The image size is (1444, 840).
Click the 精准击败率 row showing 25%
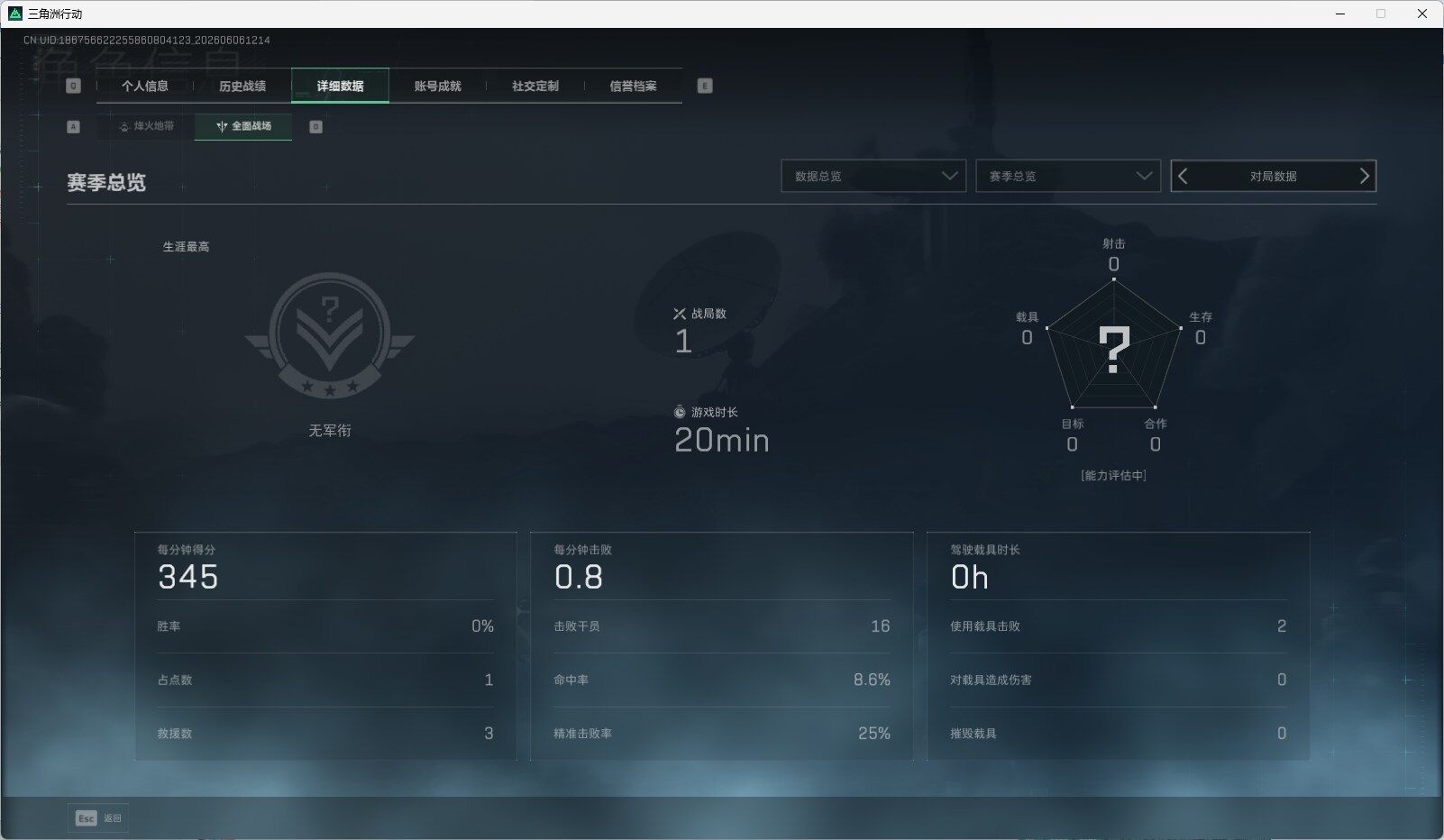[722, 734]
